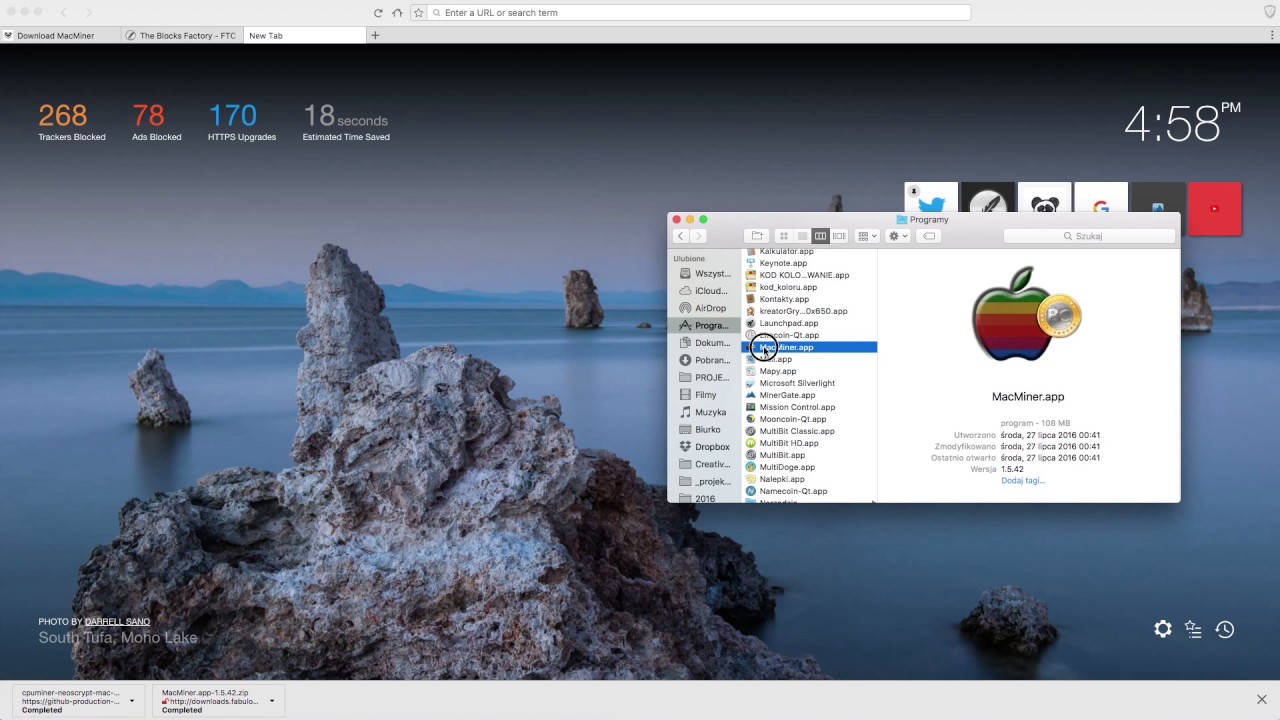Click the share icon beside reload

point(398,13)
